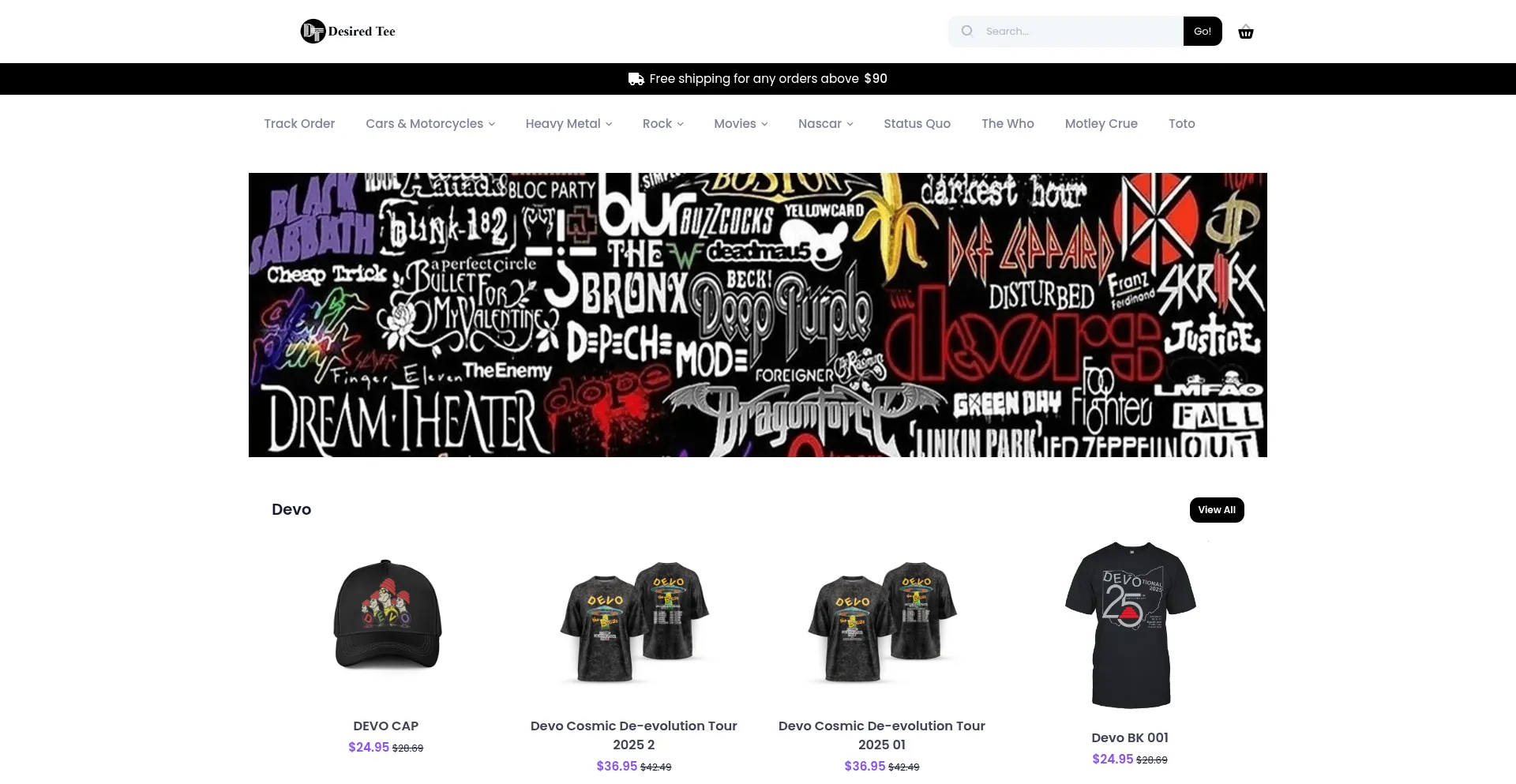The height and width of the screenshot is (784, 1516).
Task: Open the DEVO CAP product image
Action: point(386,615)
